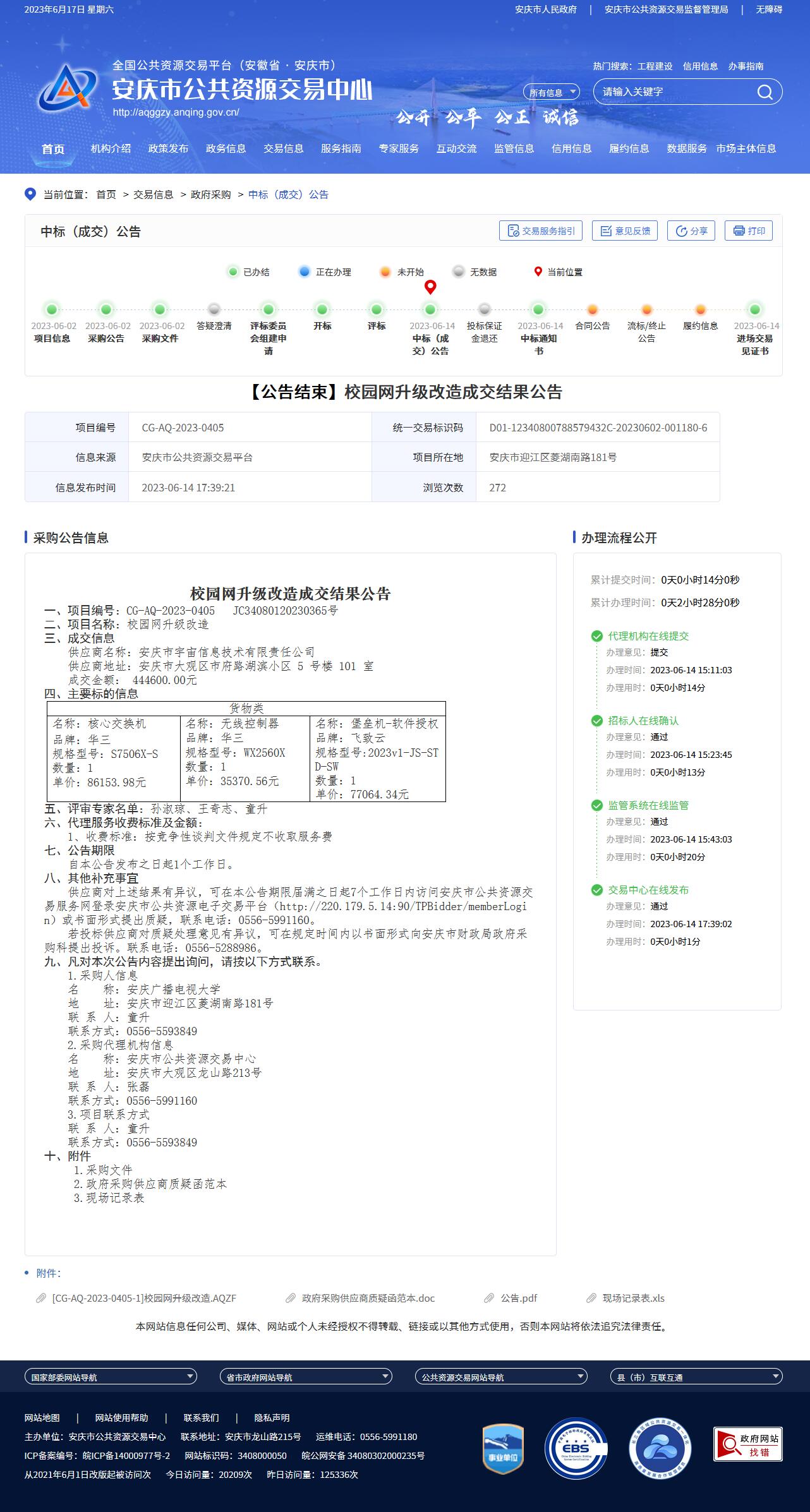Download the 现场记录表.xls attachment
The height and width of the screenshot is (1512, 810).
pos(633,1298)
